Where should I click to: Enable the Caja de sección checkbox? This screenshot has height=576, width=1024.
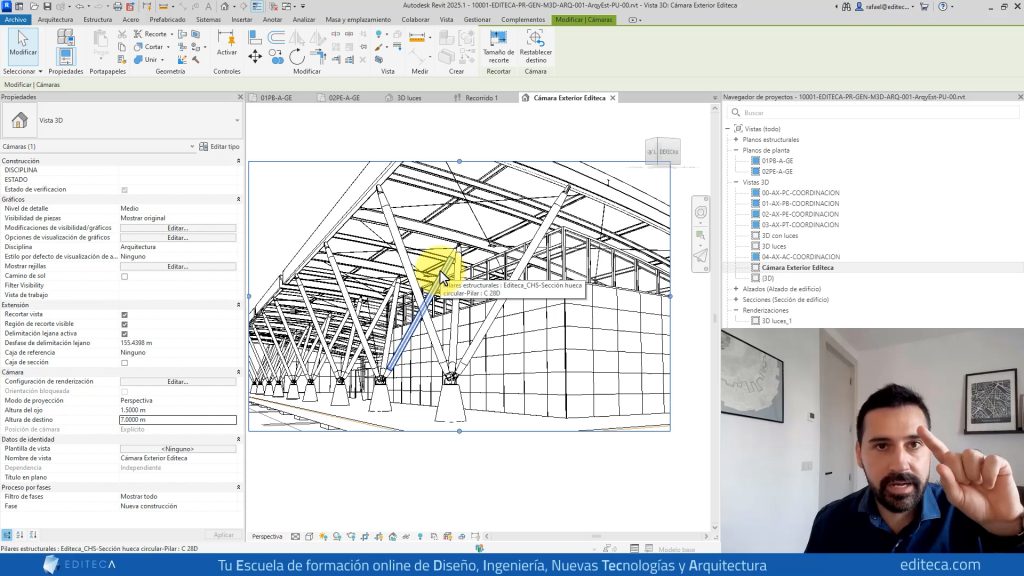coord(124,362)
